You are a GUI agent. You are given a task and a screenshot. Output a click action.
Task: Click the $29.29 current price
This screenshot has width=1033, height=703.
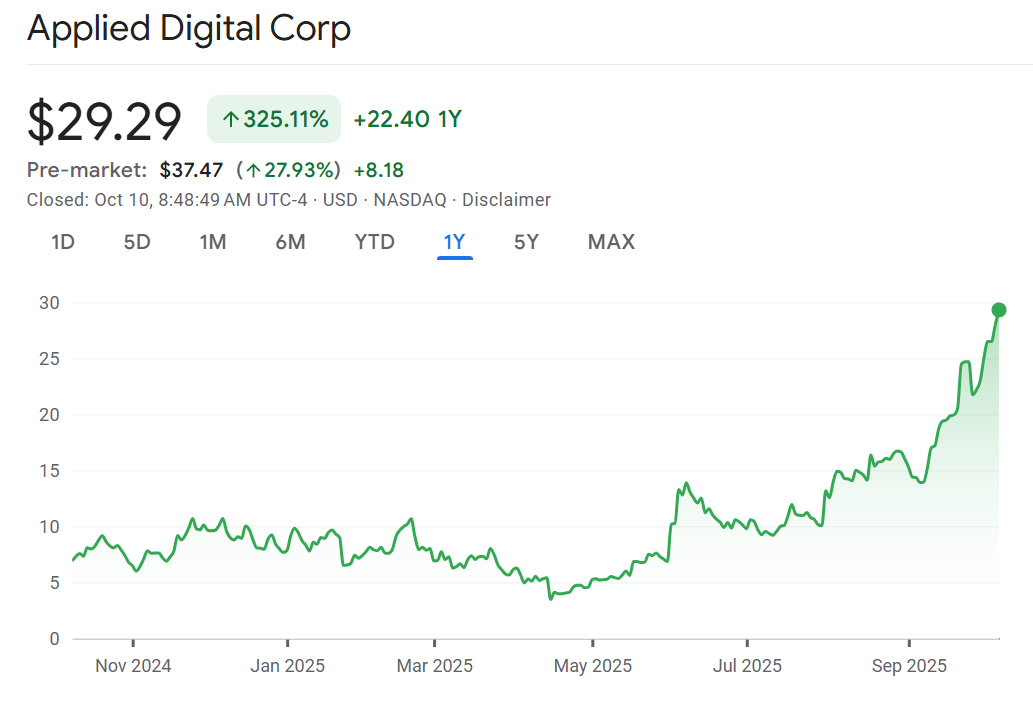tap(105, 122)
